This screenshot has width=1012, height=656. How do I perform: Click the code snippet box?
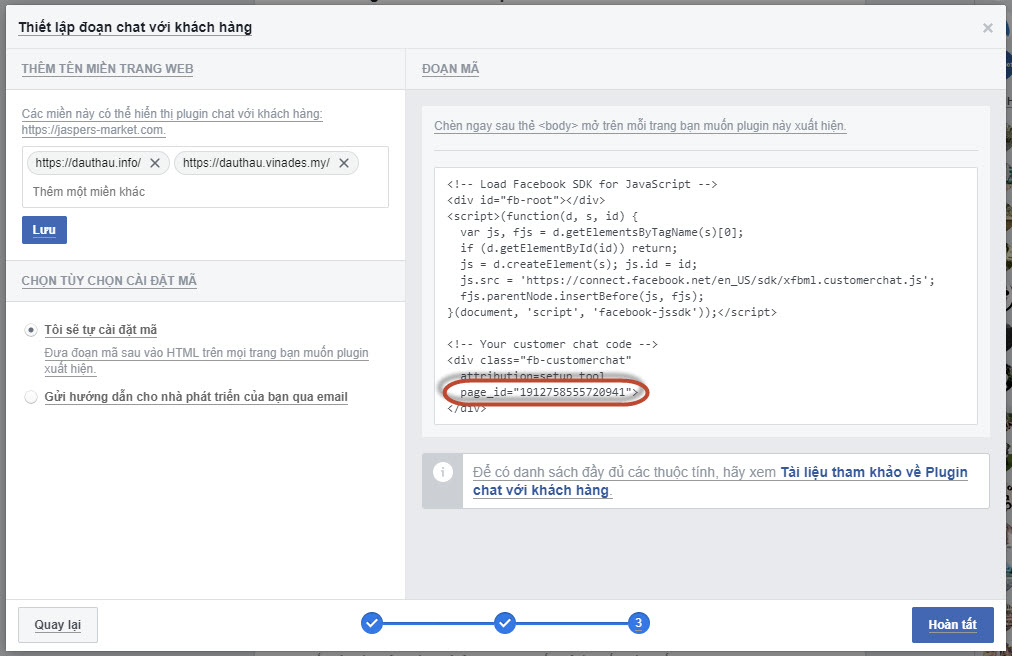click(x=705, y=296)
